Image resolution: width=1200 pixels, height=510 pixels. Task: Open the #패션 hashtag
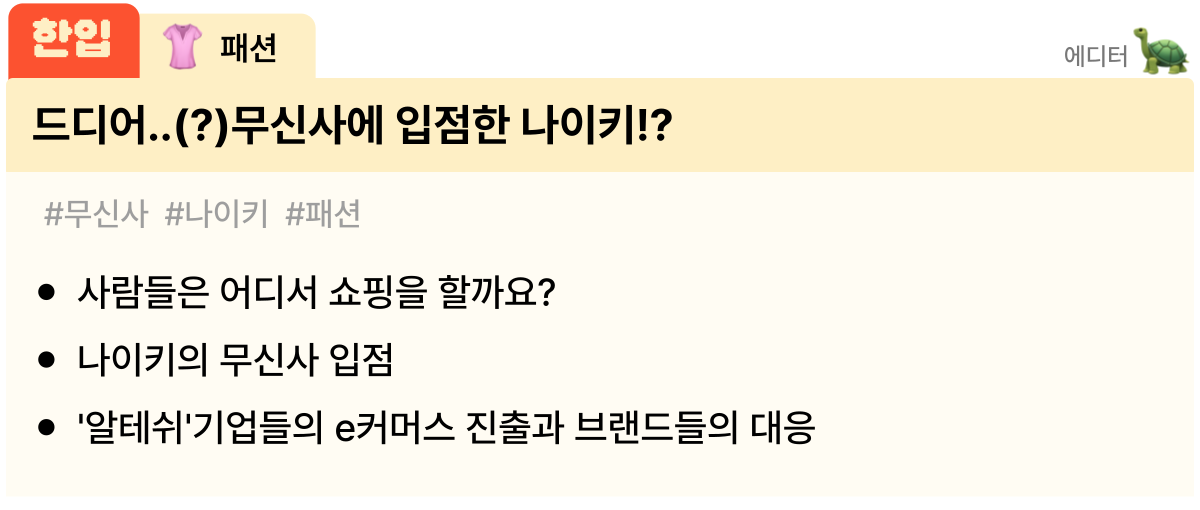click(x=323, y=214)
